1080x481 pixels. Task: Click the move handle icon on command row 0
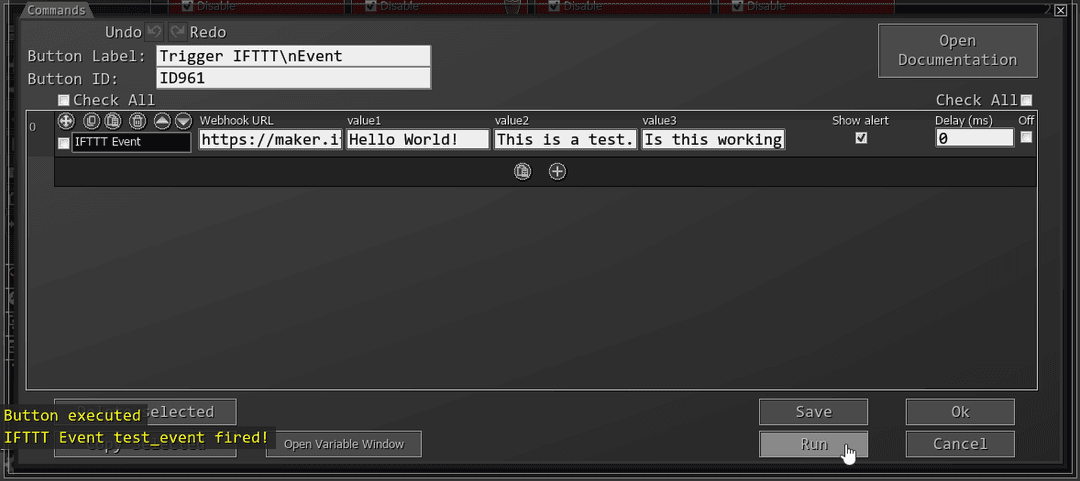coord(65,121)
